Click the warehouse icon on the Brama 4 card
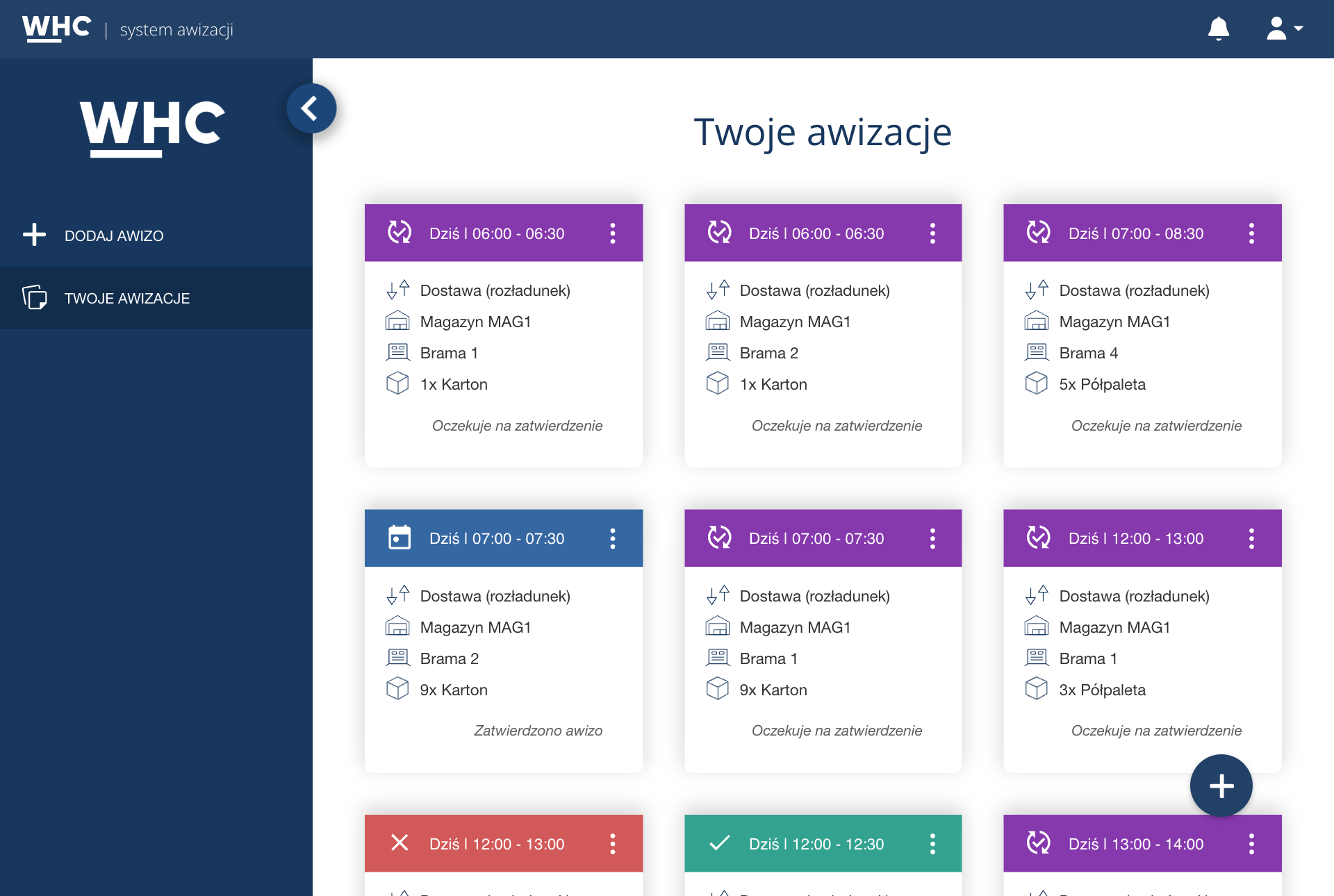 click(1036, 320)
